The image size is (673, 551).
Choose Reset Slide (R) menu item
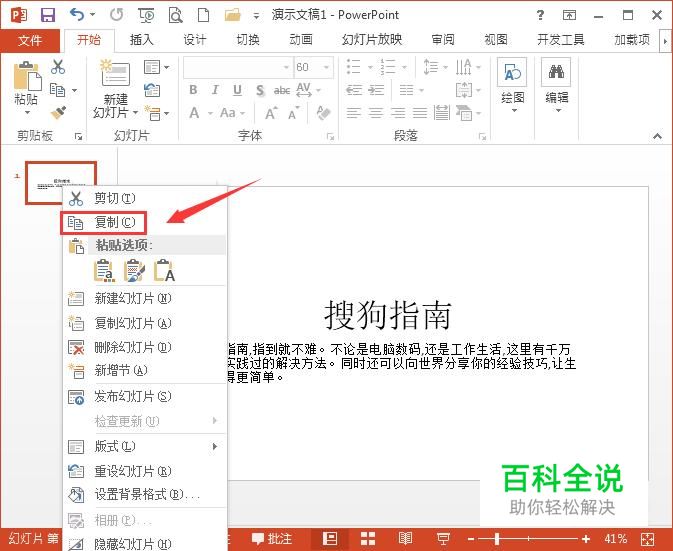click(144, 472)
